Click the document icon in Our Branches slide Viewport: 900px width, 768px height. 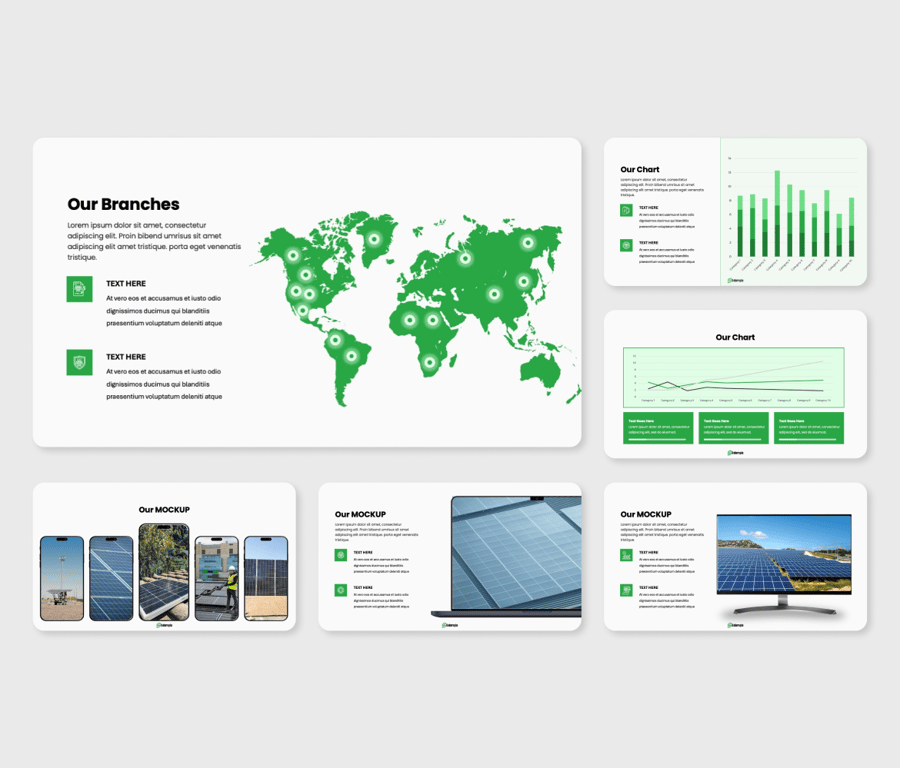(80, 289)
